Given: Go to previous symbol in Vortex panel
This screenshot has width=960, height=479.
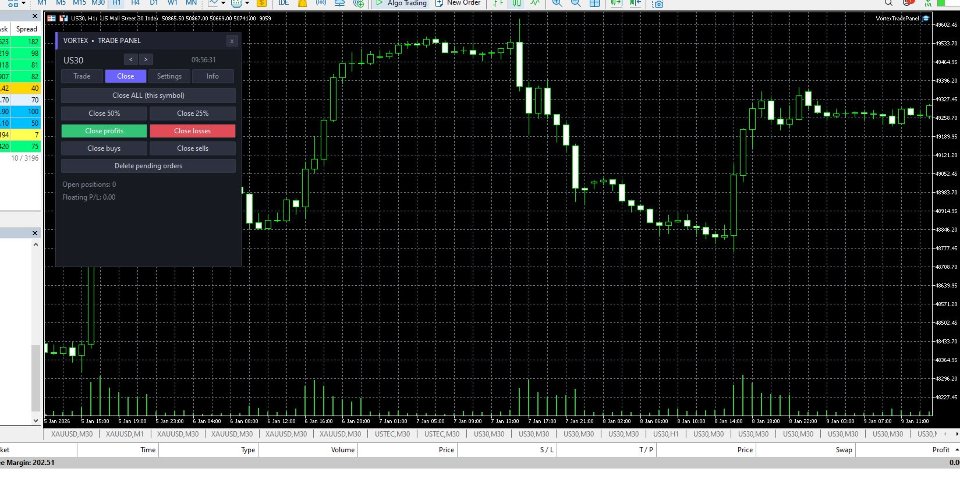Looking at the screenshot, I should click(x=131, y=59).
